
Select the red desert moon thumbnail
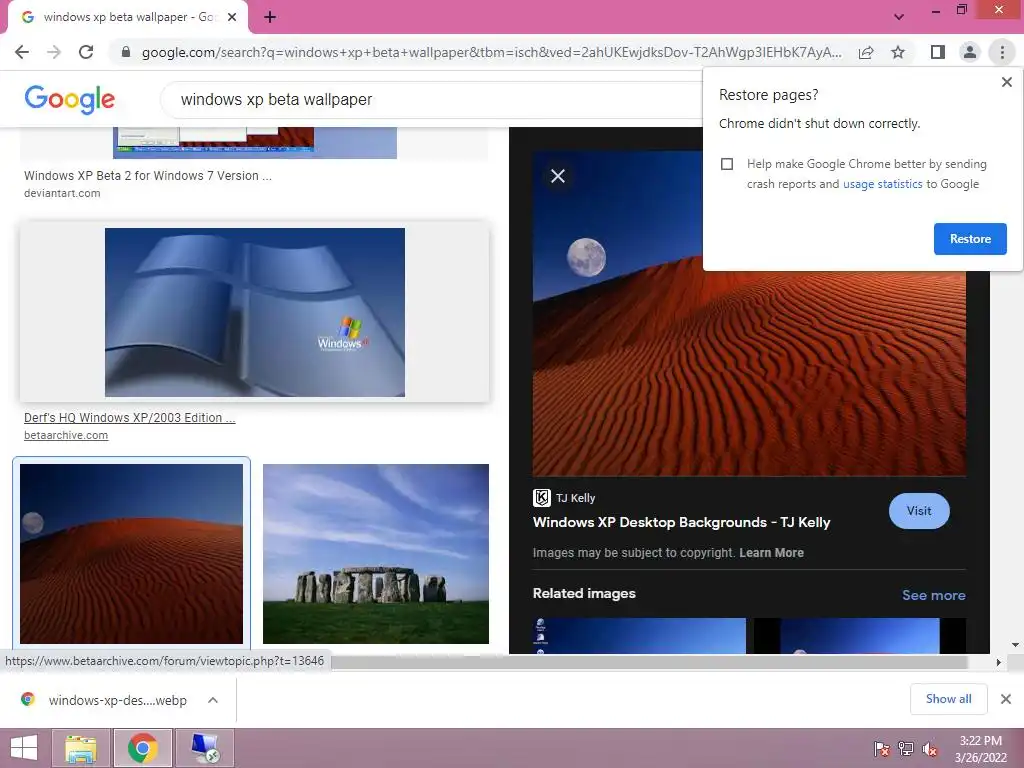(131, 554)
